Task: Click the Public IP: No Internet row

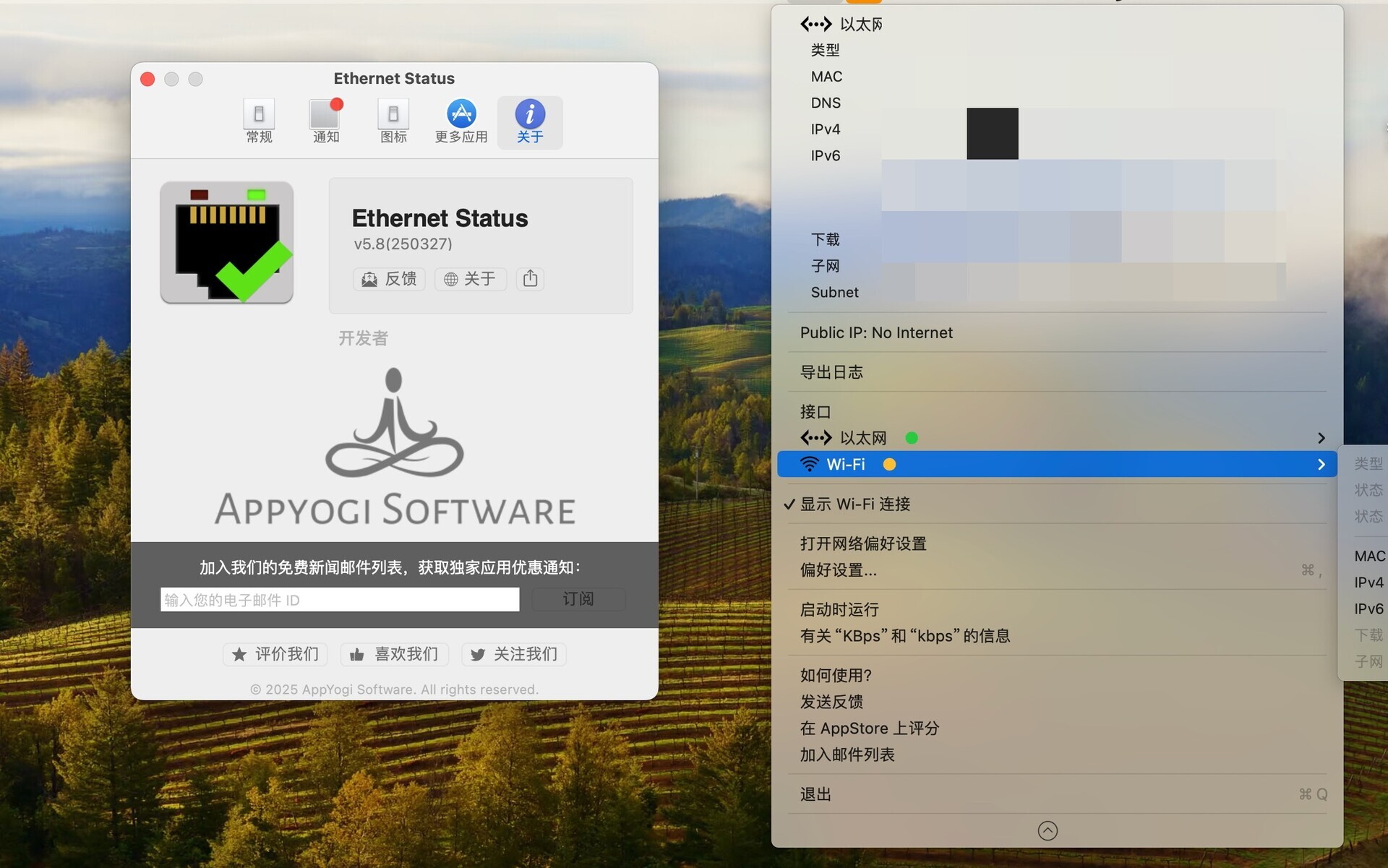Action: point(1057,332)
